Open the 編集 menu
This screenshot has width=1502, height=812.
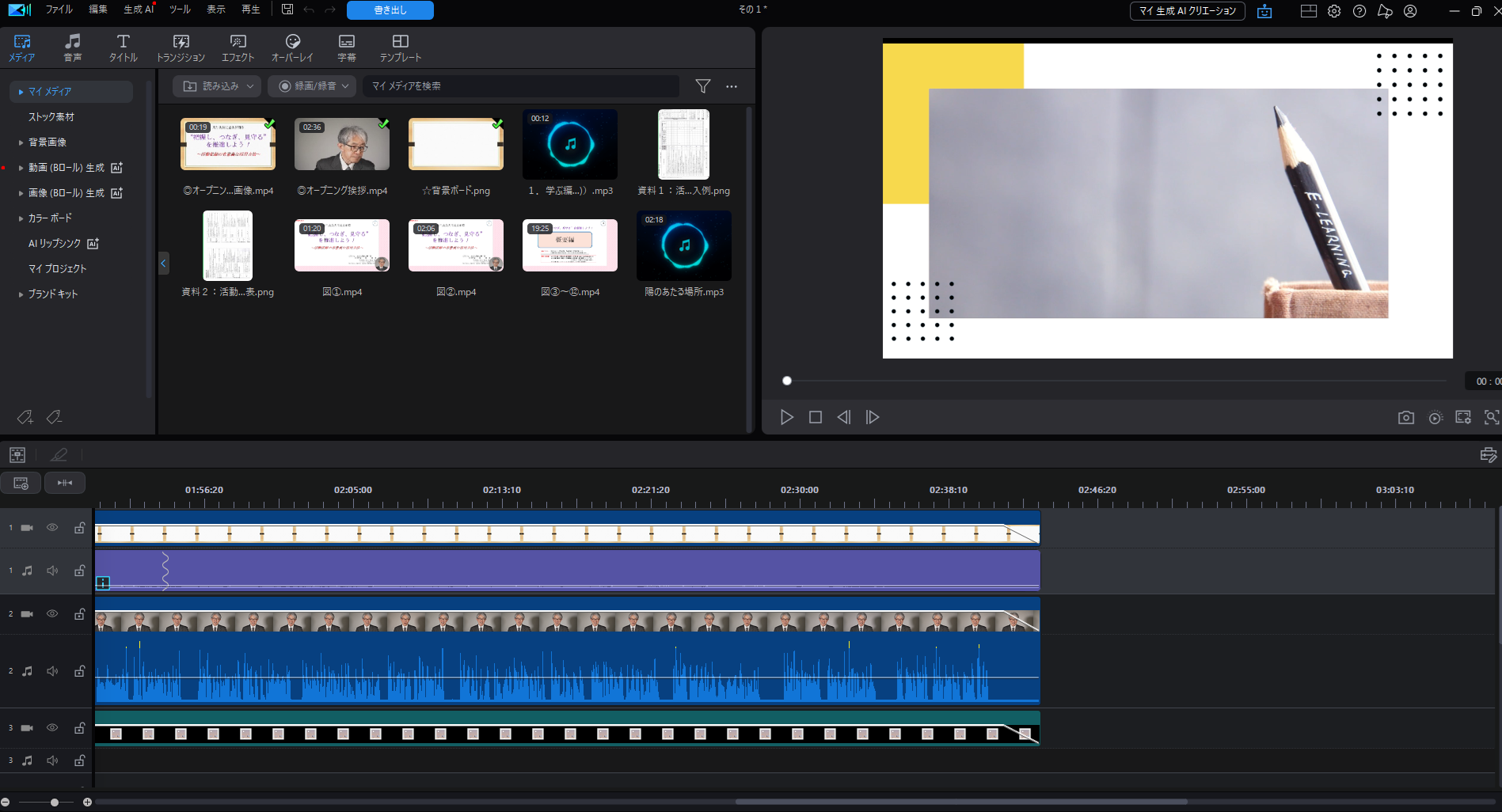coord(98,9)
